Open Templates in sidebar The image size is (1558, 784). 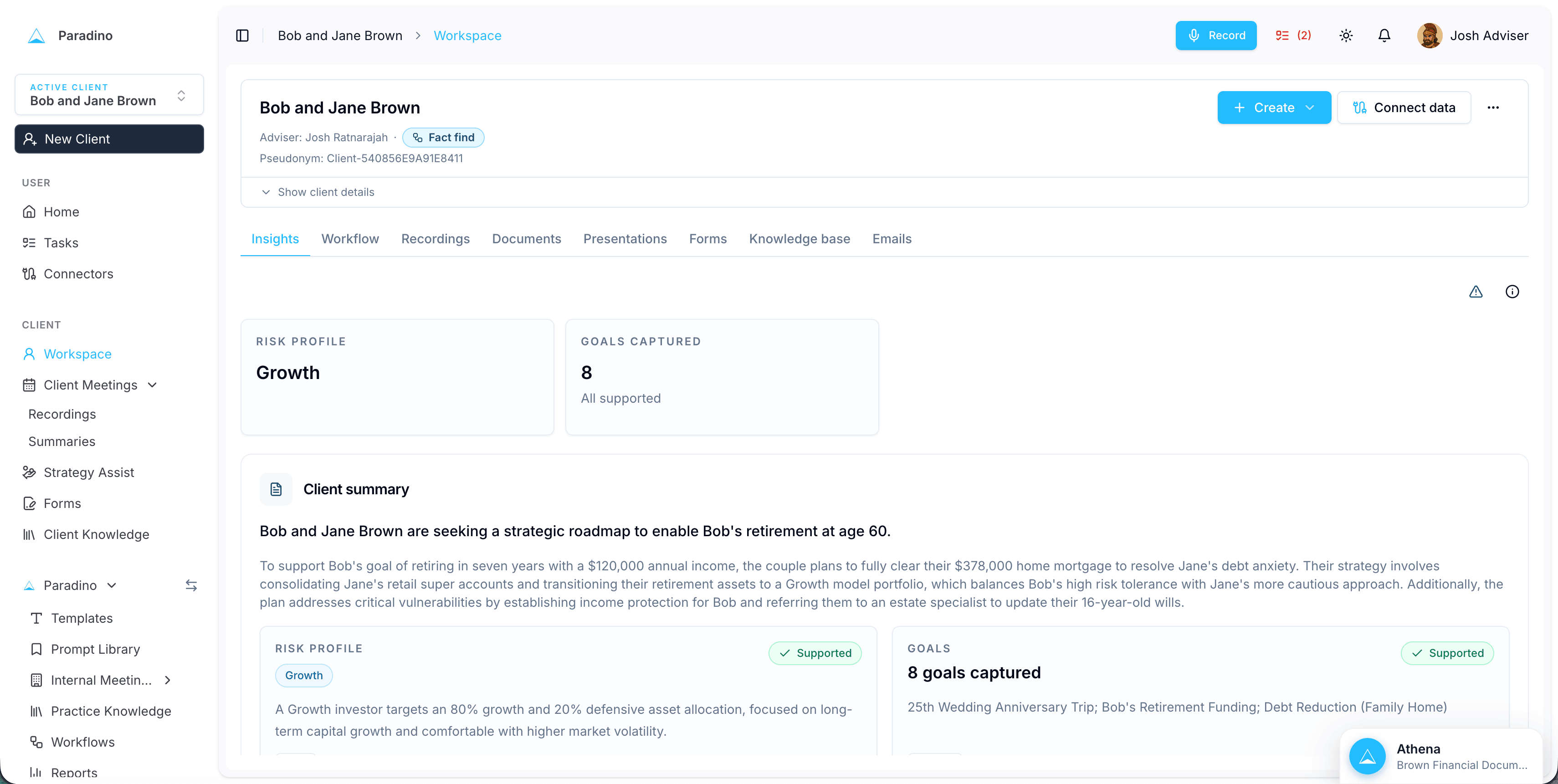pyautogui.click(x=72, y=618)
